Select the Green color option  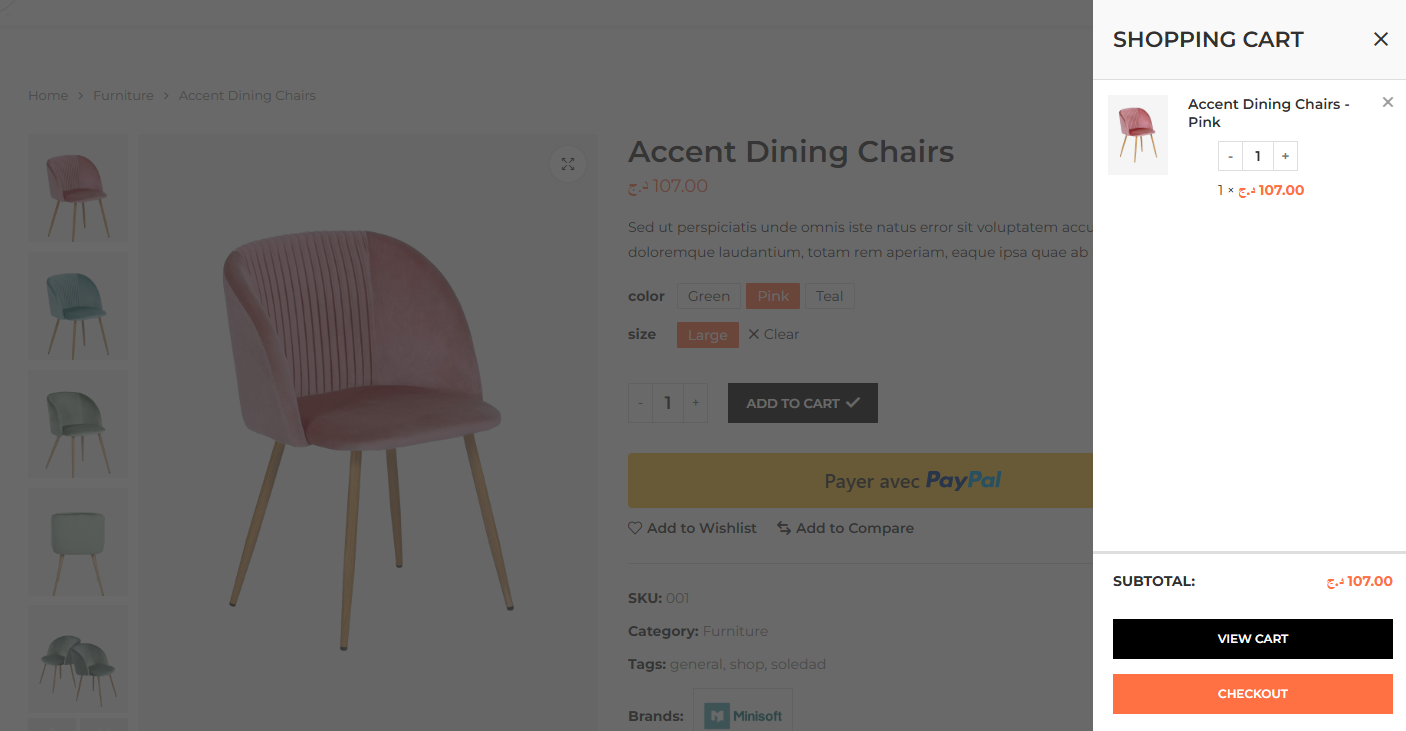click(x=708, y=296)
